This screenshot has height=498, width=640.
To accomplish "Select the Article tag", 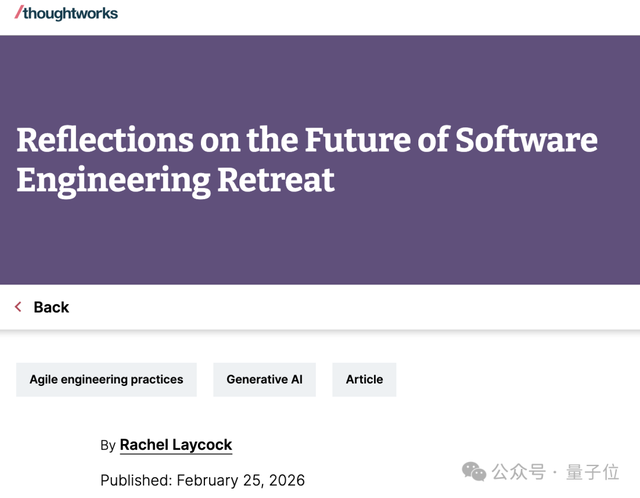I will 364,380.
